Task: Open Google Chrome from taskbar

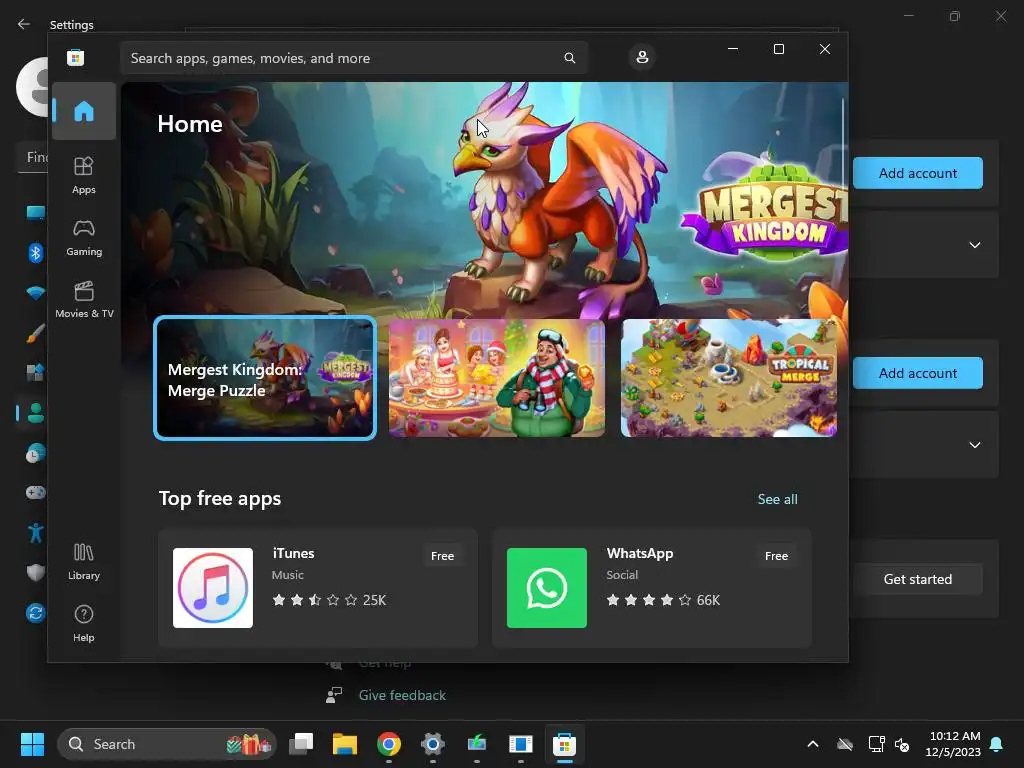Action: pos(389,744)
